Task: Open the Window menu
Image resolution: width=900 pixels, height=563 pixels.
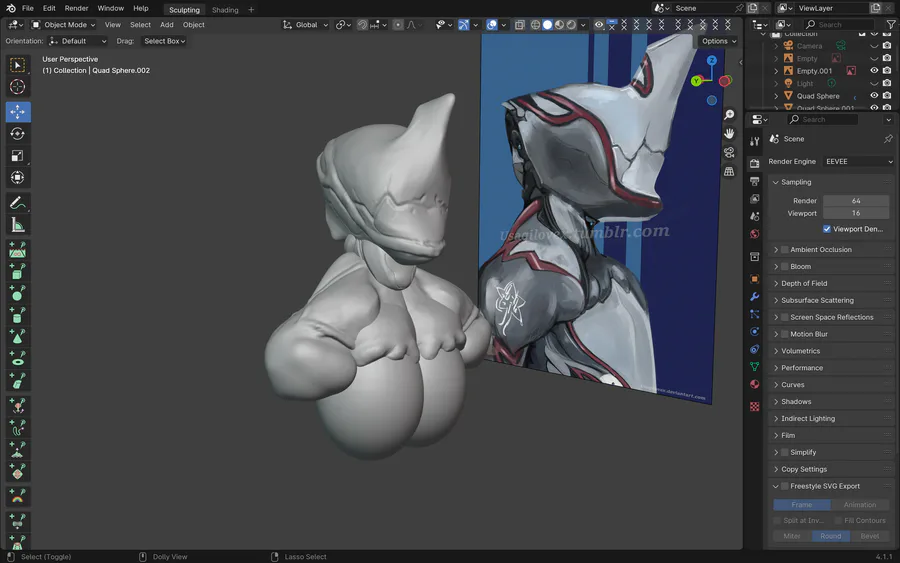Action: pos(110,8)
